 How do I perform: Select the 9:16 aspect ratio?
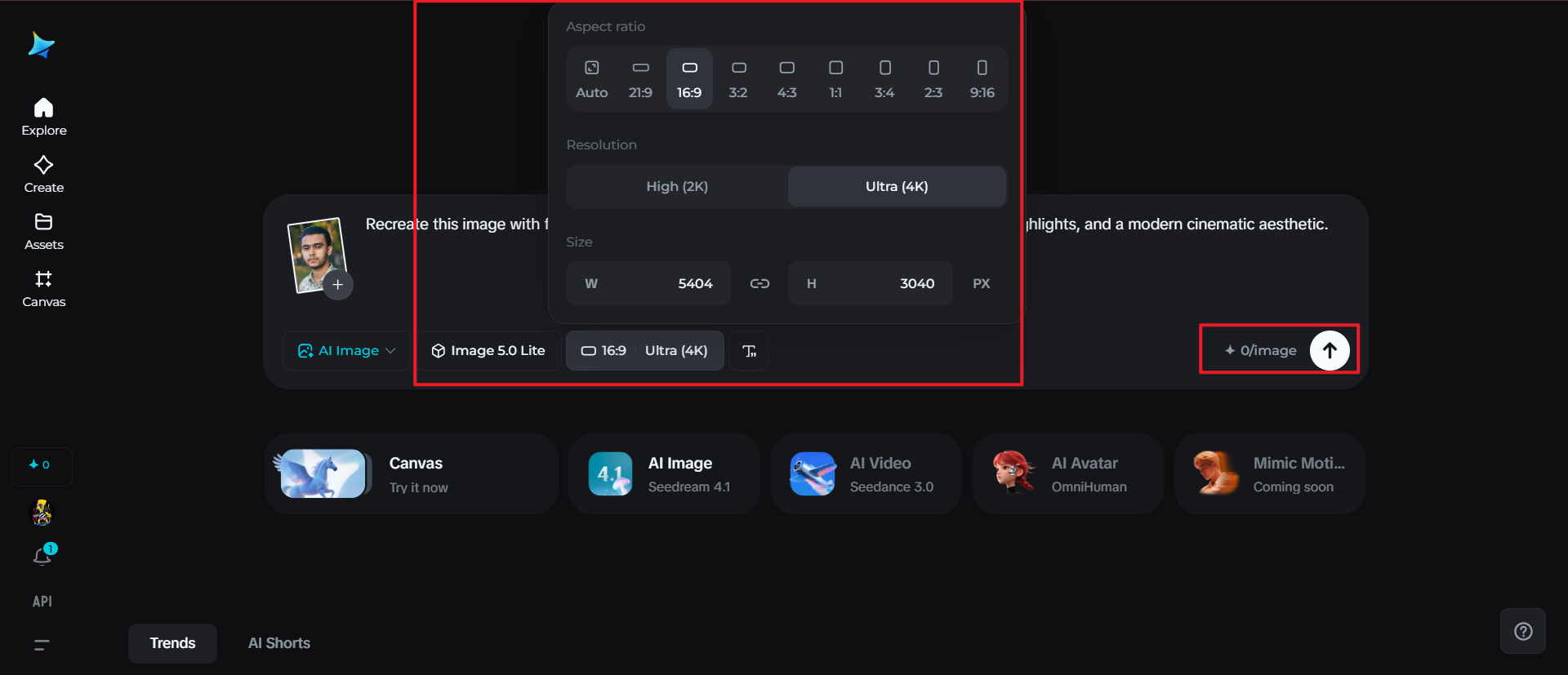coord(982,78)
